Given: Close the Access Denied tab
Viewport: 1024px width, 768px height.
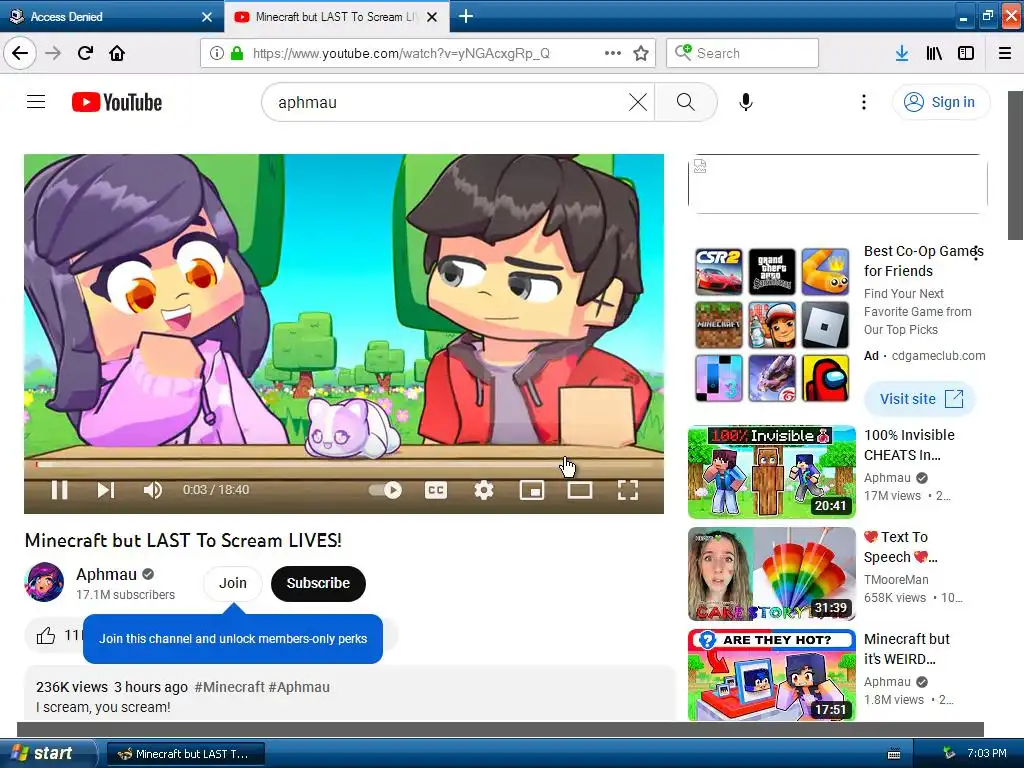Looking at the screenshot, I should click(206, 17).
